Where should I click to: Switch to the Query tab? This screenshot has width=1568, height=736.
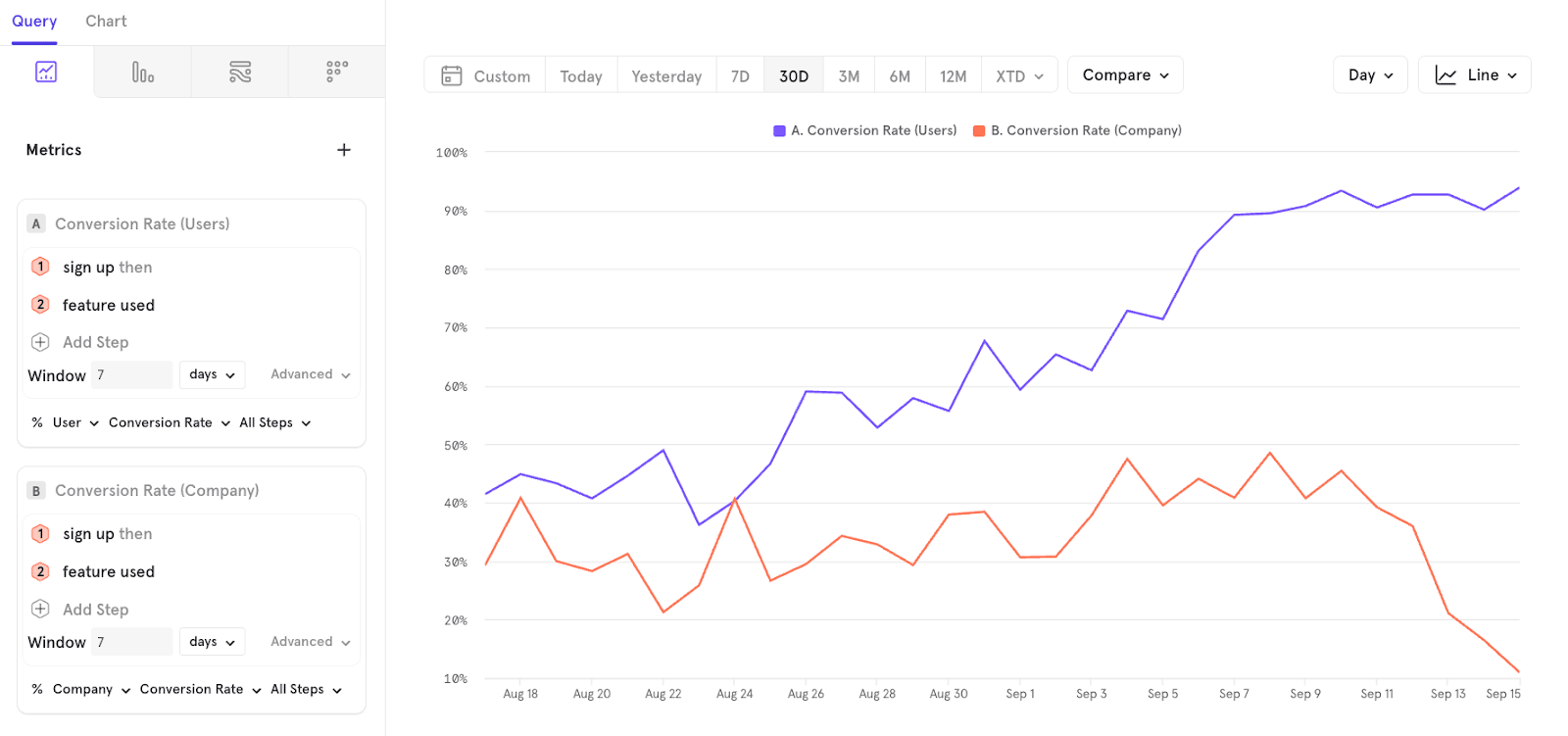pos(34,22)
